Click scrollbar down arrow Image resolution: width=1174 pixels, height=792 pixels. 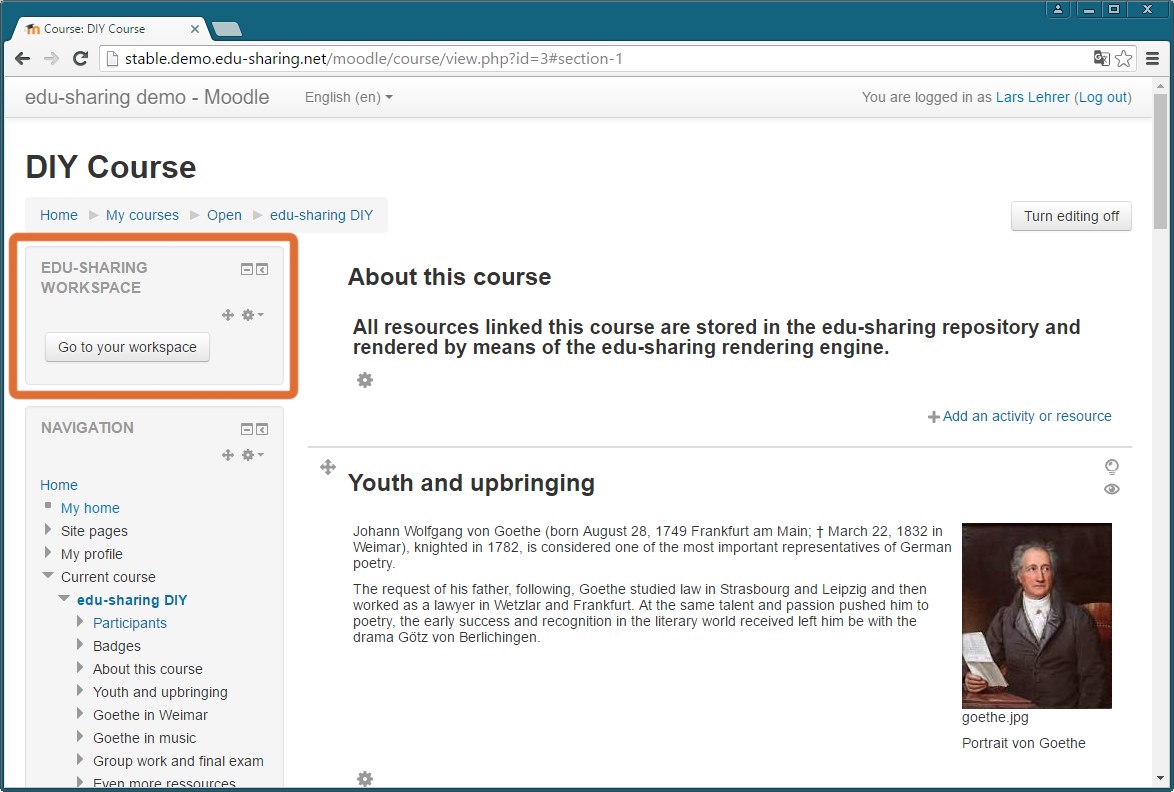pos(1160,779)
